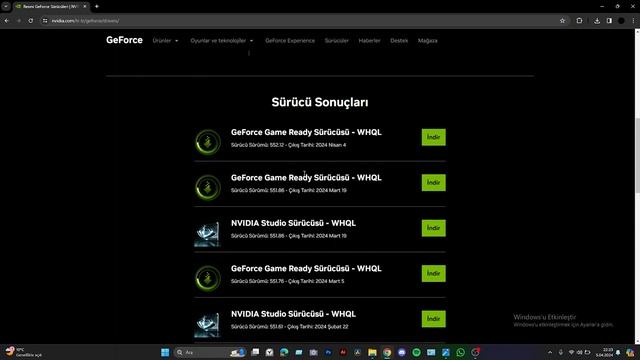Viewport: 640px width, 360px height.
Task: Open new browser tab with plus
Action: pyautogui.click(x=97, y=7)
